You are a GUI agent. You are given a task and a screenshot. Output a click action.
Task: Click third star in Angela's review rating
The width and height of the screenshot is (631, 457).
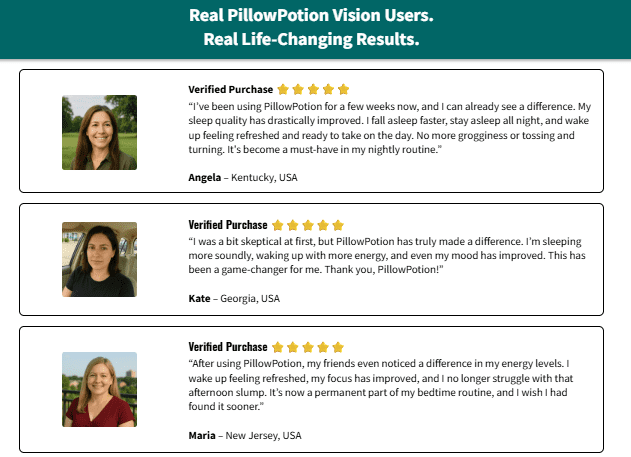click(313, 89)
